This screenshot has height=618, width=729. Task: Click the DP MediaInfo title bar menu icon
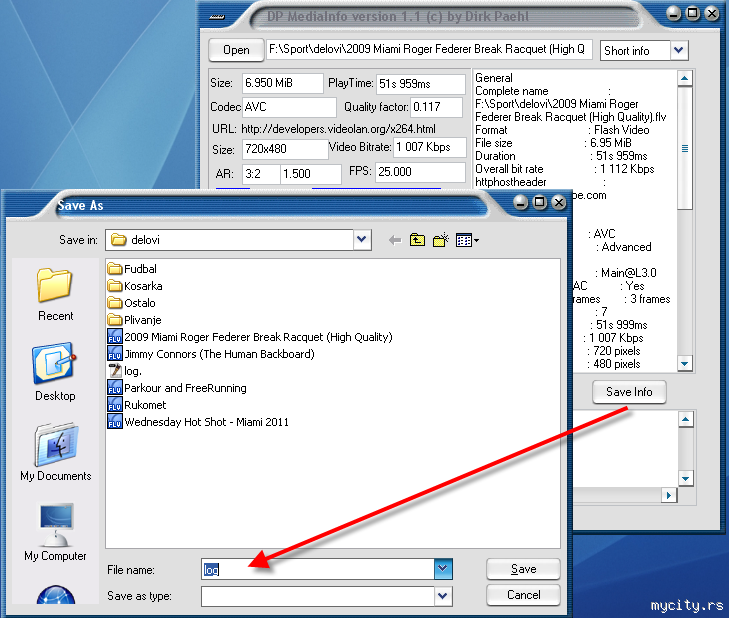(x=217, y=17)
